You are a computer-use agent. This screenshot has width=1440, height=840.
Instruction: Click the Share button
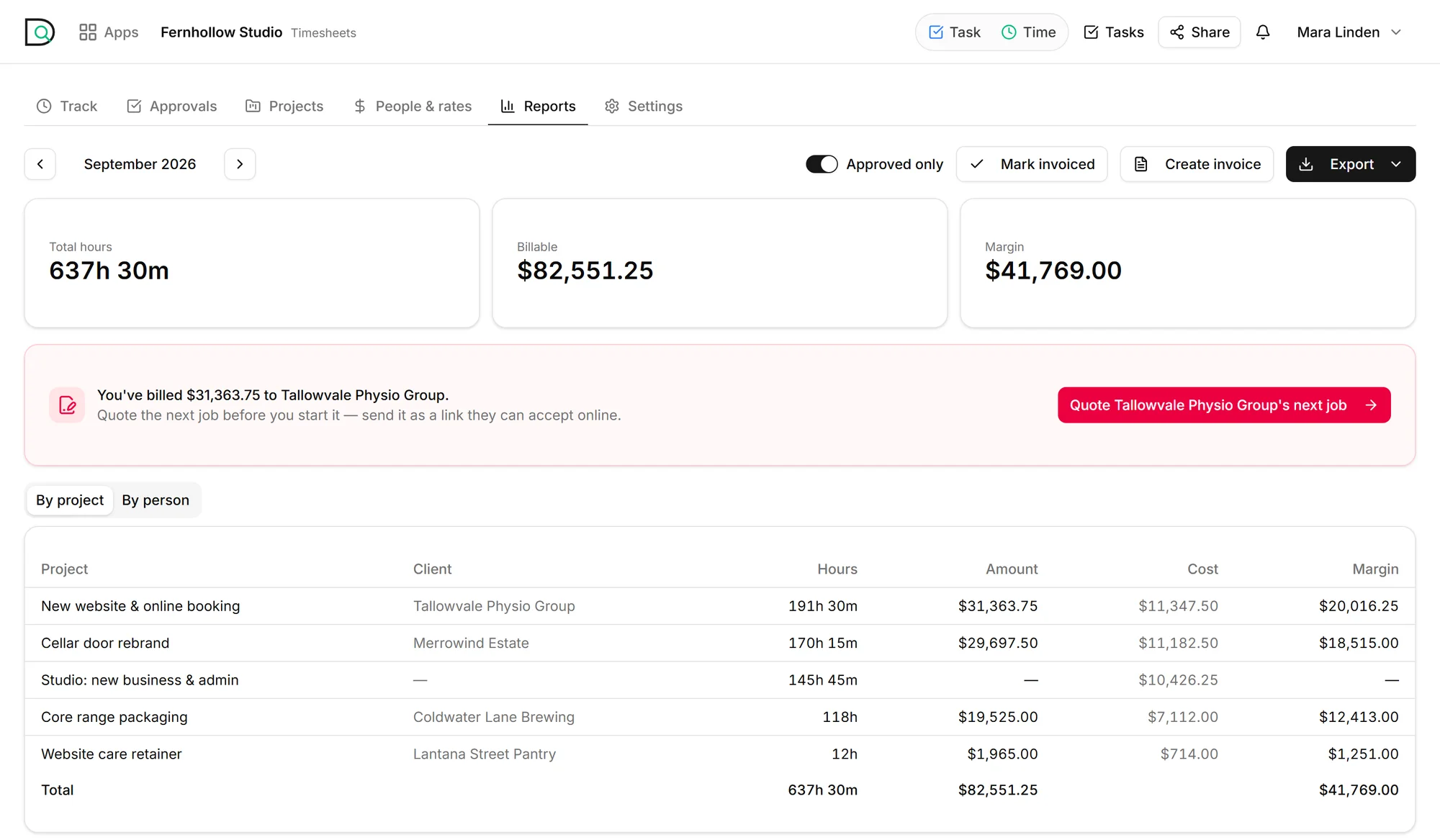[x=1200, y=32]
